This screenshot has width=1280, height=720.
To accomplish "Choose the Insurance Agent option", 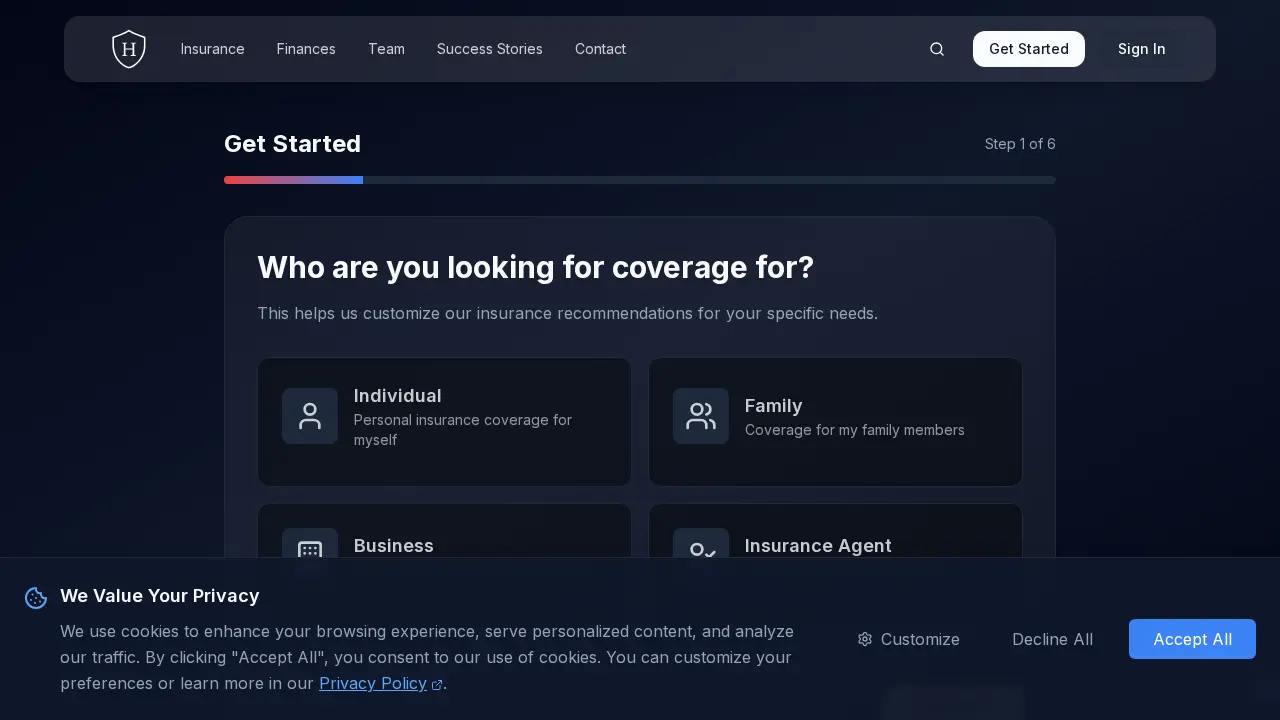I will point(835,531).
